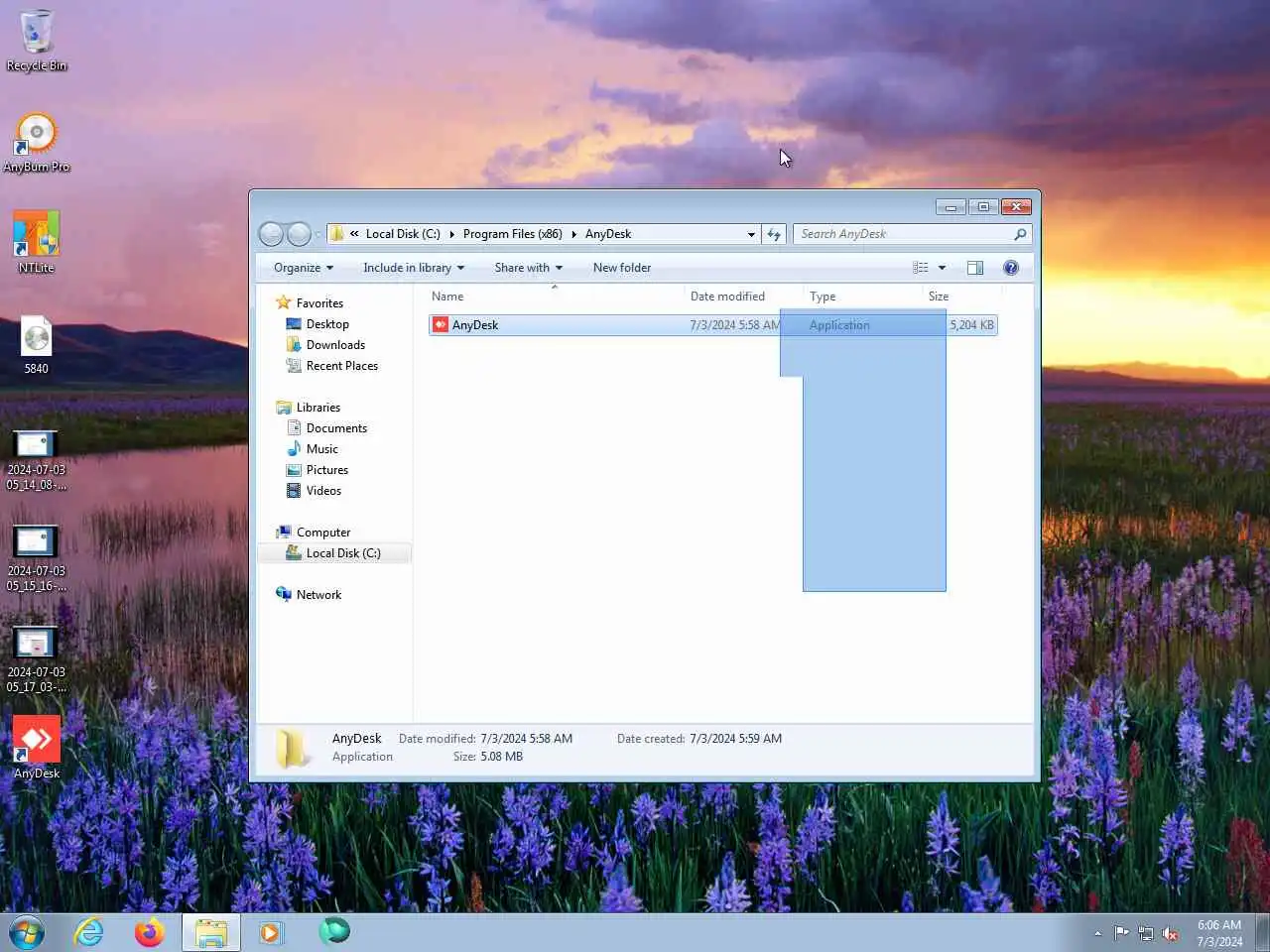
Task: Select Computer in the navigation pane
Action: coord(323,533)
